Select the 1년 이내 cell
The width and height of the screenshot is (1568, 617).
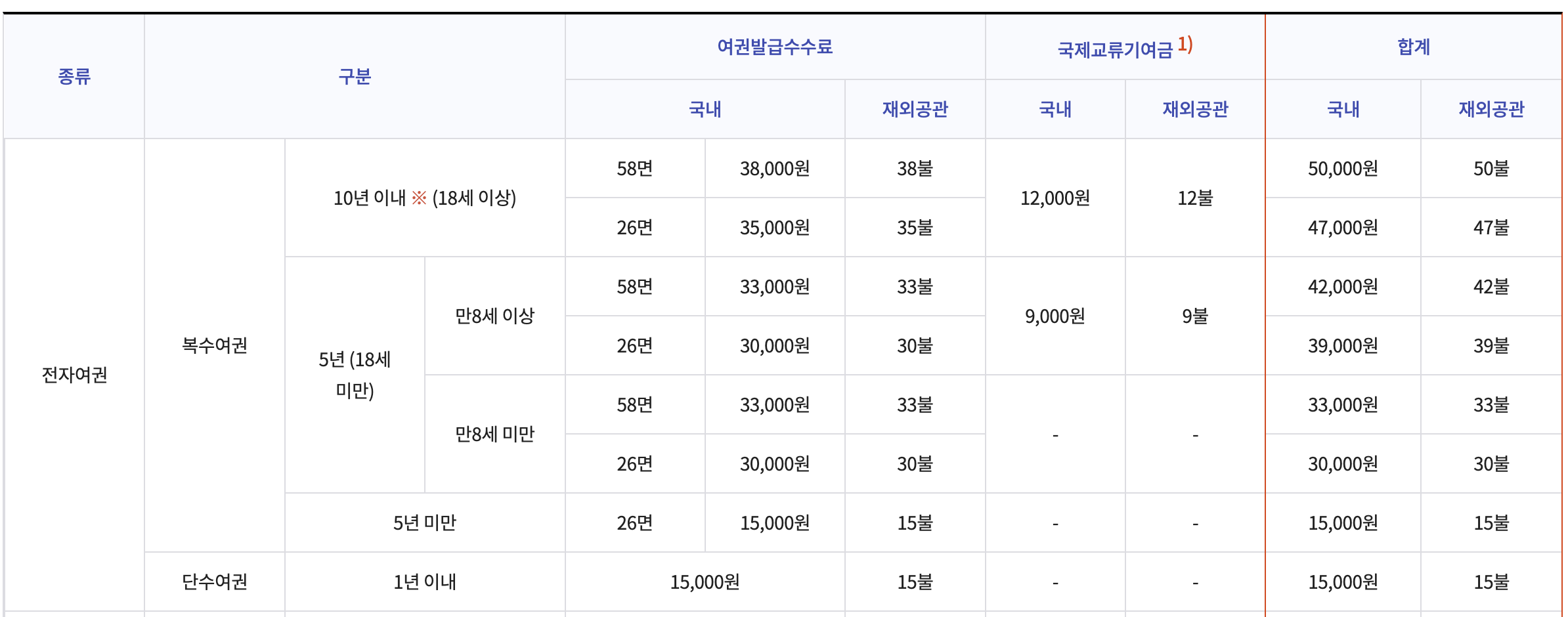pyautogui.click(x=424, y=580)
